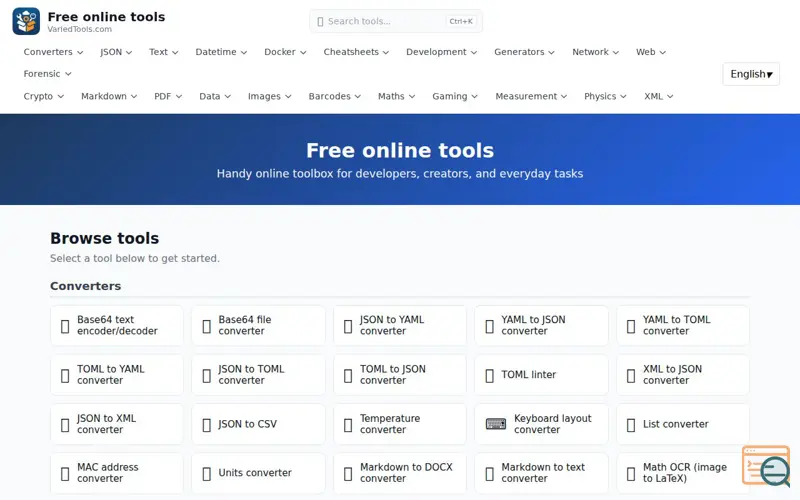The image size is (800, 500).
Task: Open the floating console search widget icon
Action: click(x=766, y=465)
